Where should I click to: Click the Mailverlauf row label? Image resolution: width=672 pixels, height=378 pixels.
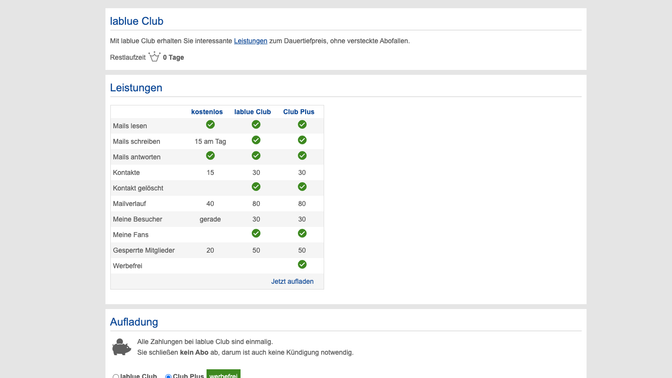129,204
